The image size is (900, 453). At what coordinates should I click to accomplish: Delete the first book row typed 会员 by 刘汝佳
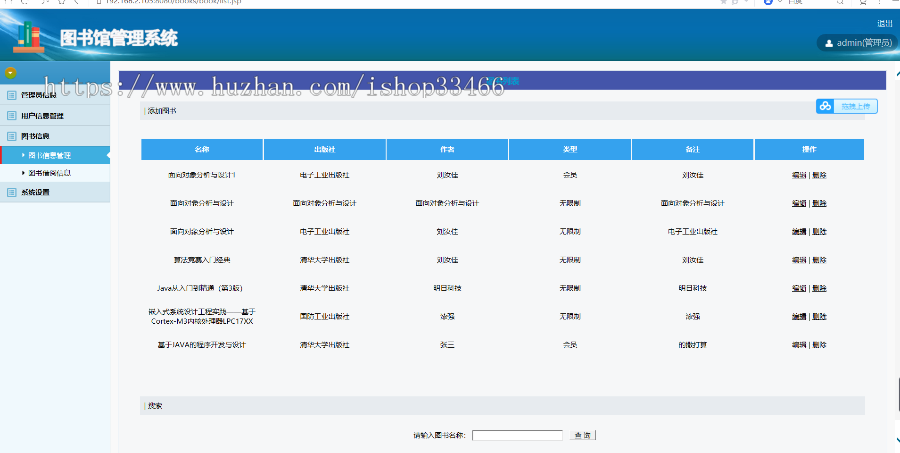click(x=819, y=175)
